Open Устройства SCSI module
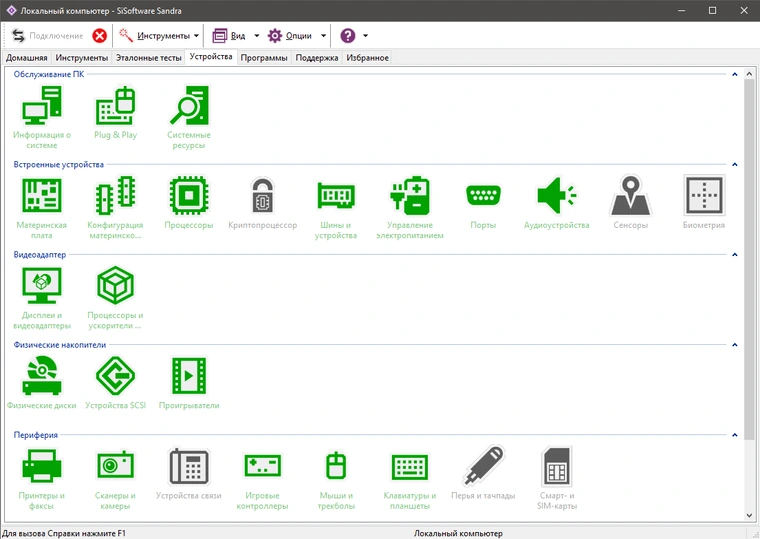Viewport: 760px width, 539px height. (x=115, y=383)
